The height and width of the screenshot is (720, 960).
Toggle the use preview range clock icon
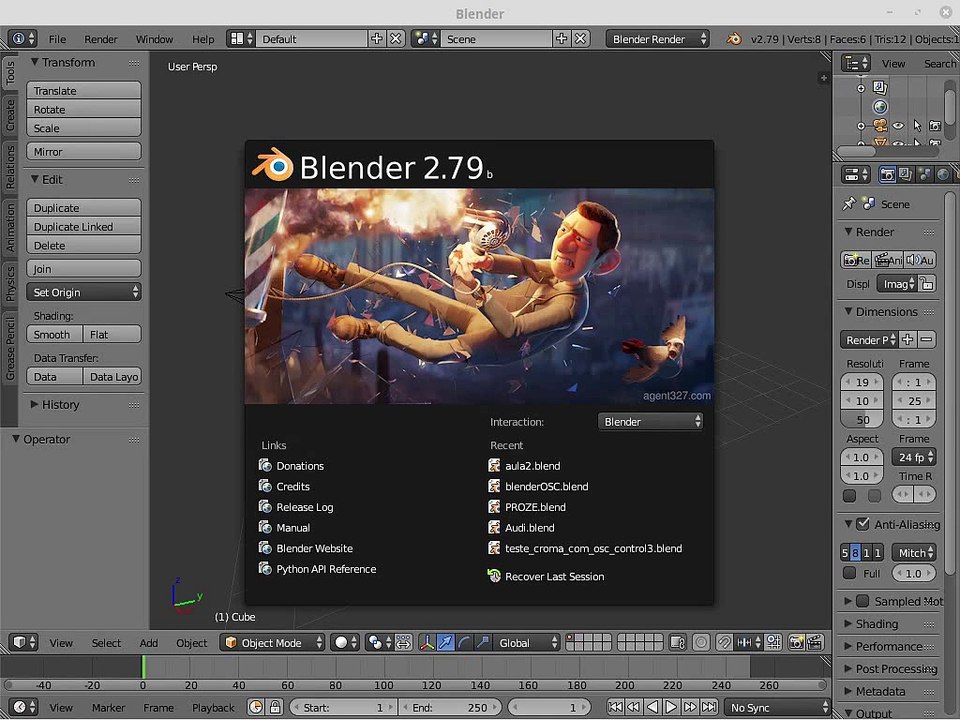tap(256, 707)
